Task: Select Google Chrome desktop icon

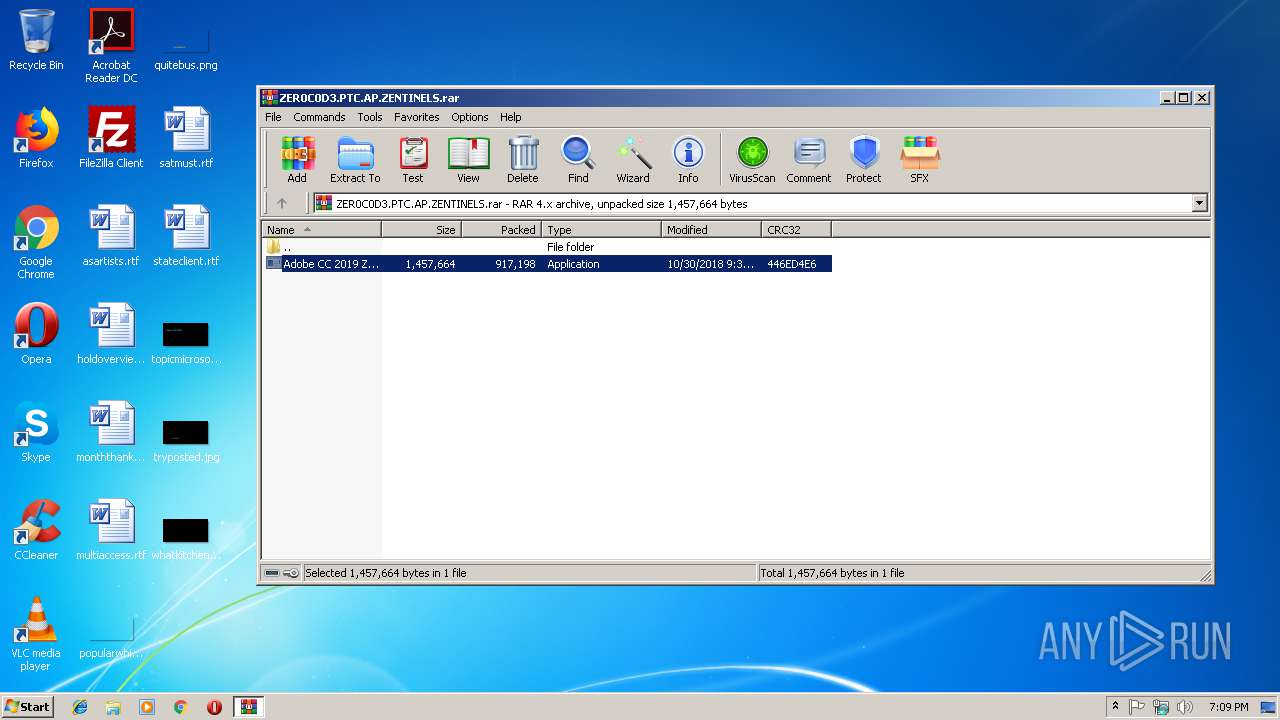Action: point(36,242)
